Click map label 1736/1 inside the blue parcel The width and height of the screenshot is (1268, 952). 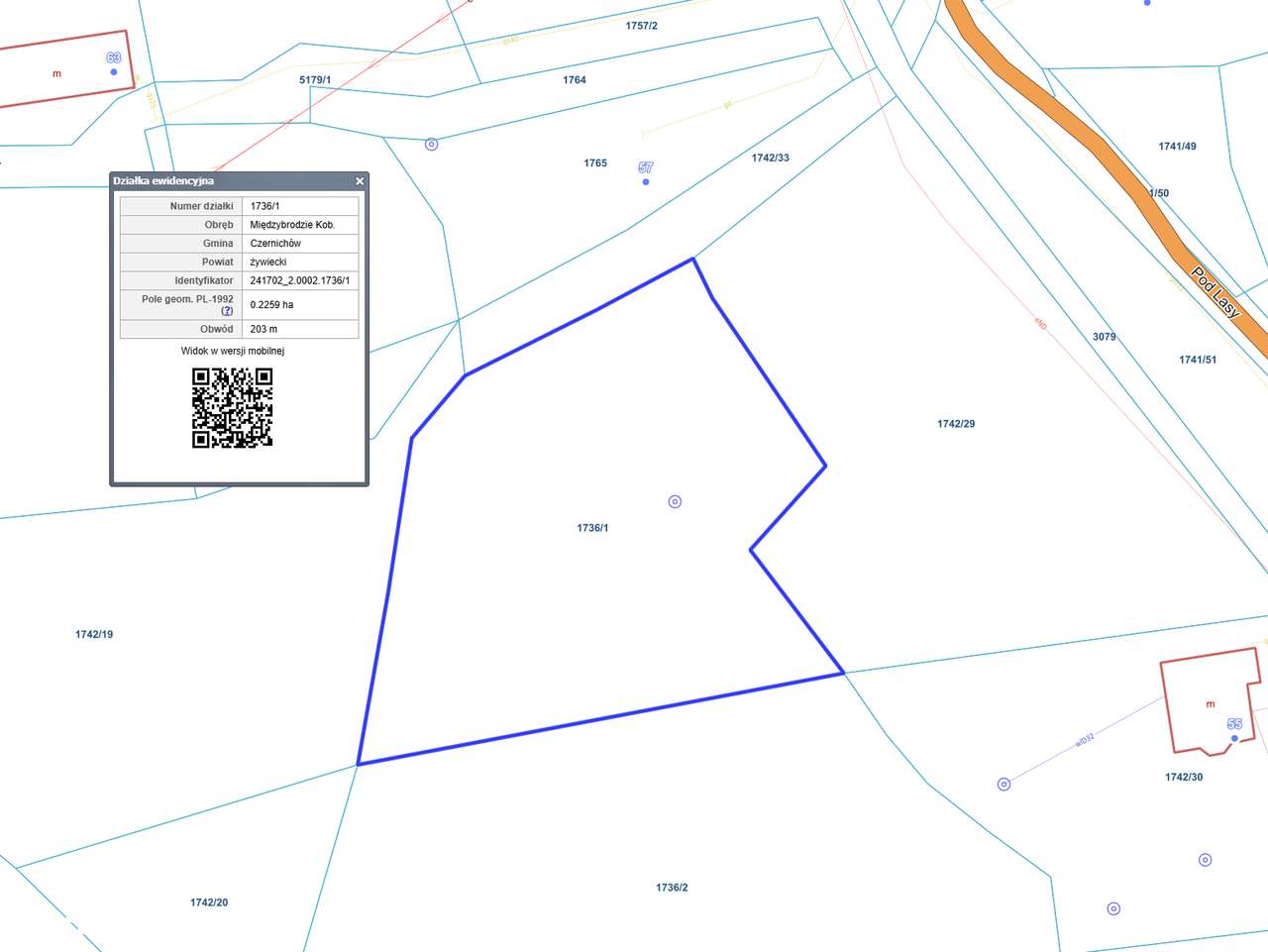pos(592,528)
